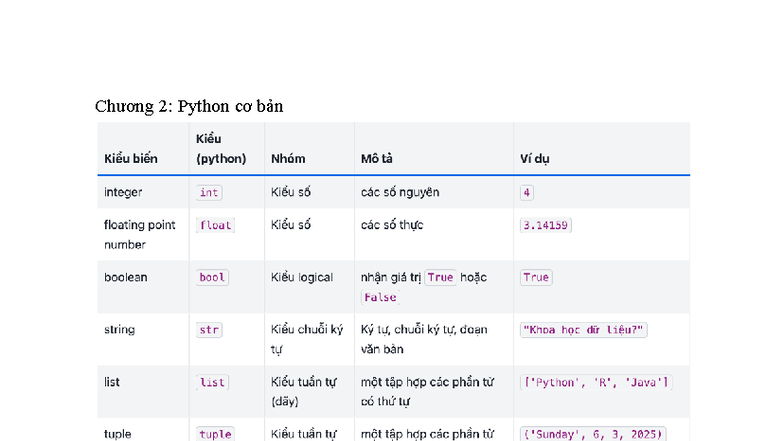
Task: Select the example value '4' in the integer row
Action: pyautogui.click(x=527, y=192)
